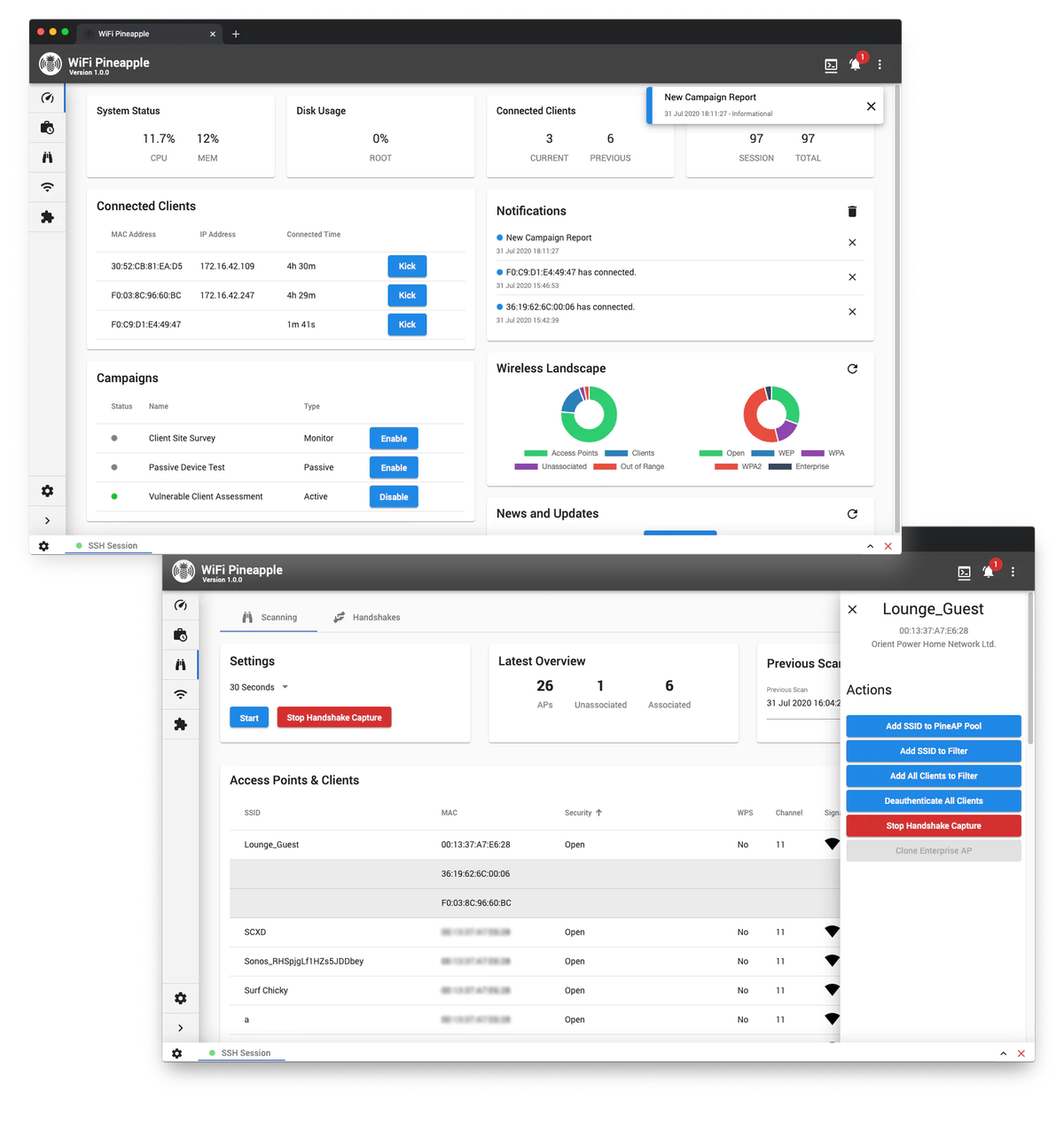This screenshot has width=1064, height=1124.
Task: Expand upper window sidebar with chevron
Action: pos(47,520)
